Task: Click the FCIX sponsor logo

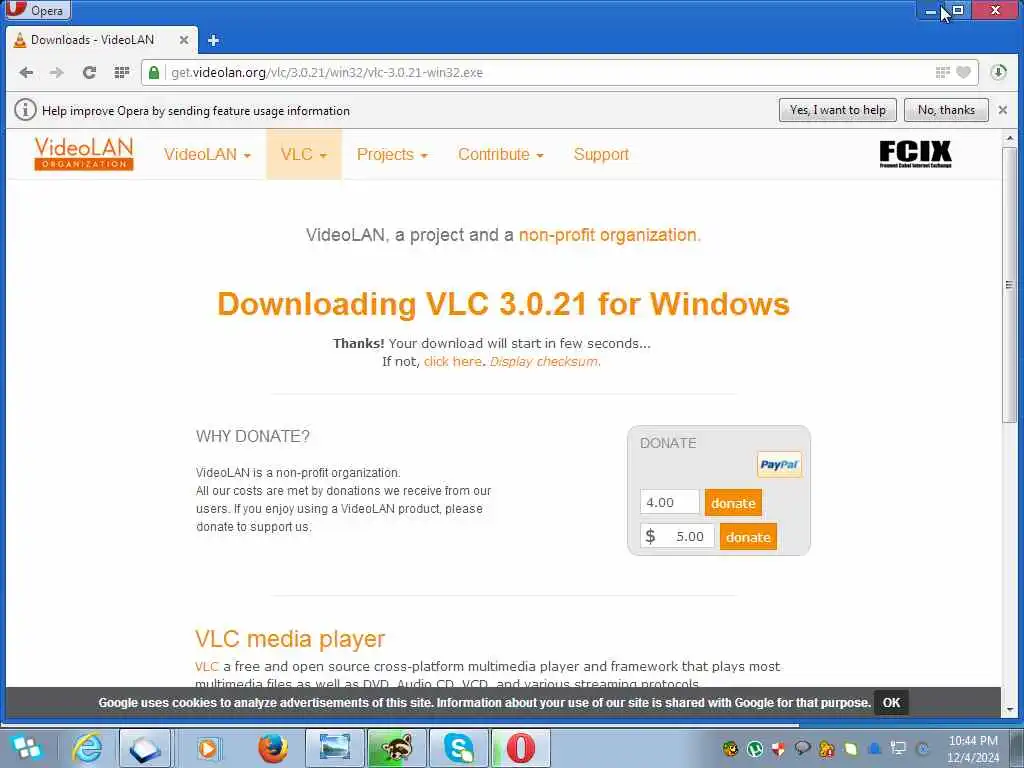Action: click(x=915, y=153)
